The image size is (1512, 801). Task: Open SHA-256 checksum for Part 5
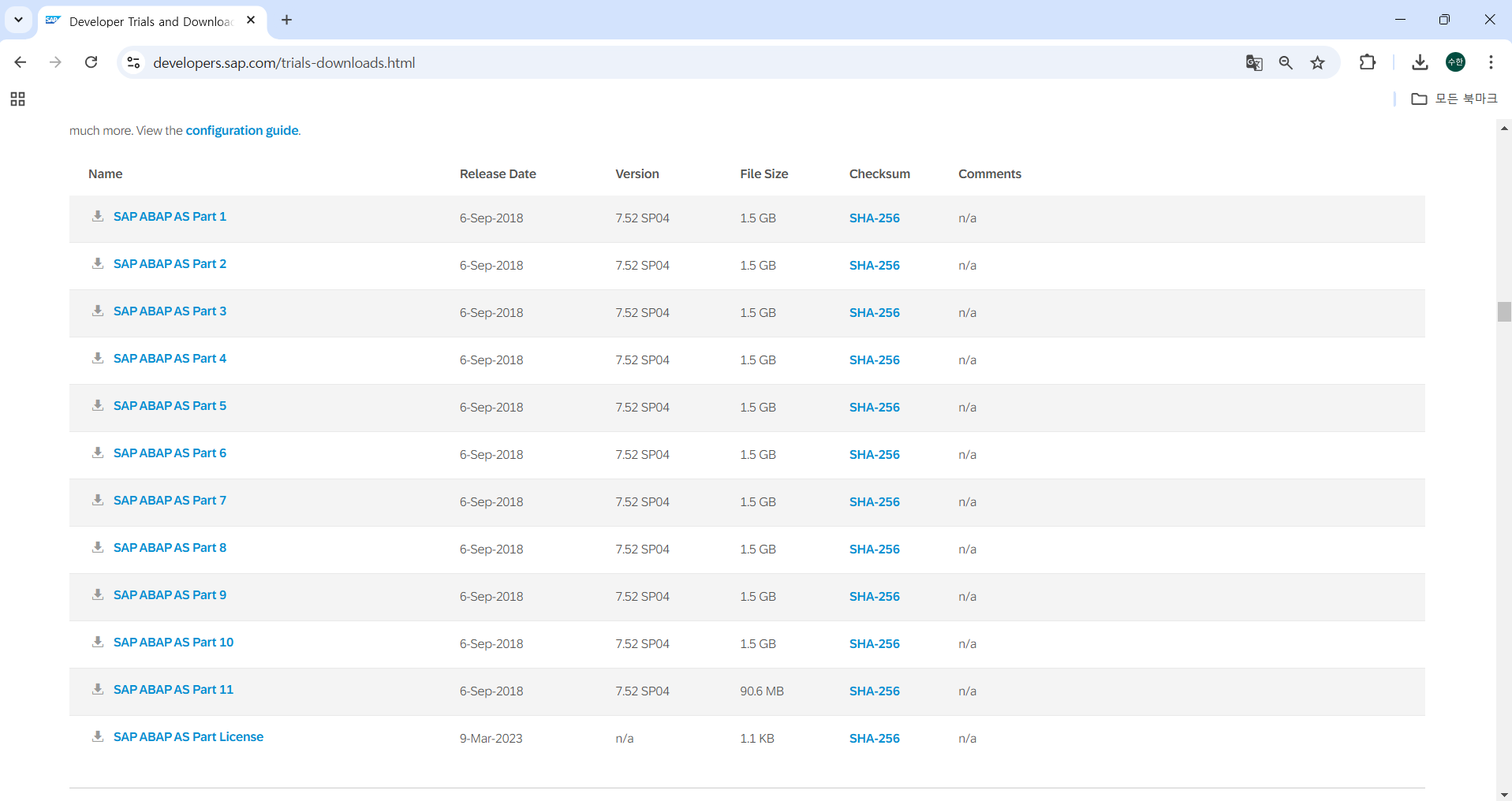point(874,407)
